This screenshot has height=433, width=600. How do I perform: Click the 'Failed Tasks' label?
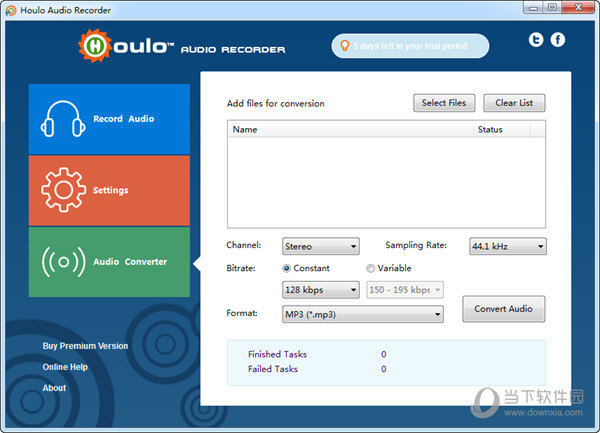273,369
